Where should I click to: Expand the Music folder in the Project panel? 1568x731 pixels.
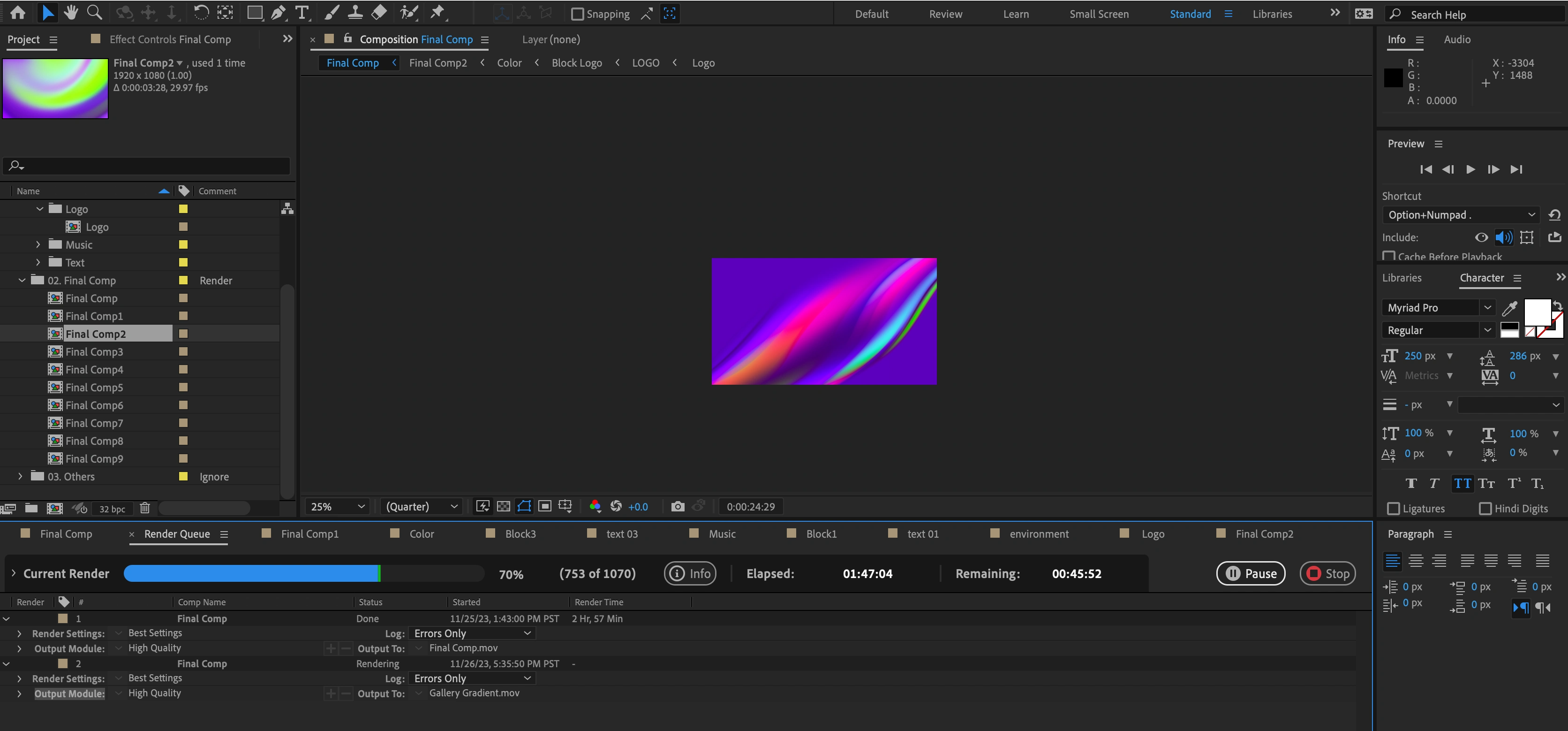(x=38, y=244)
